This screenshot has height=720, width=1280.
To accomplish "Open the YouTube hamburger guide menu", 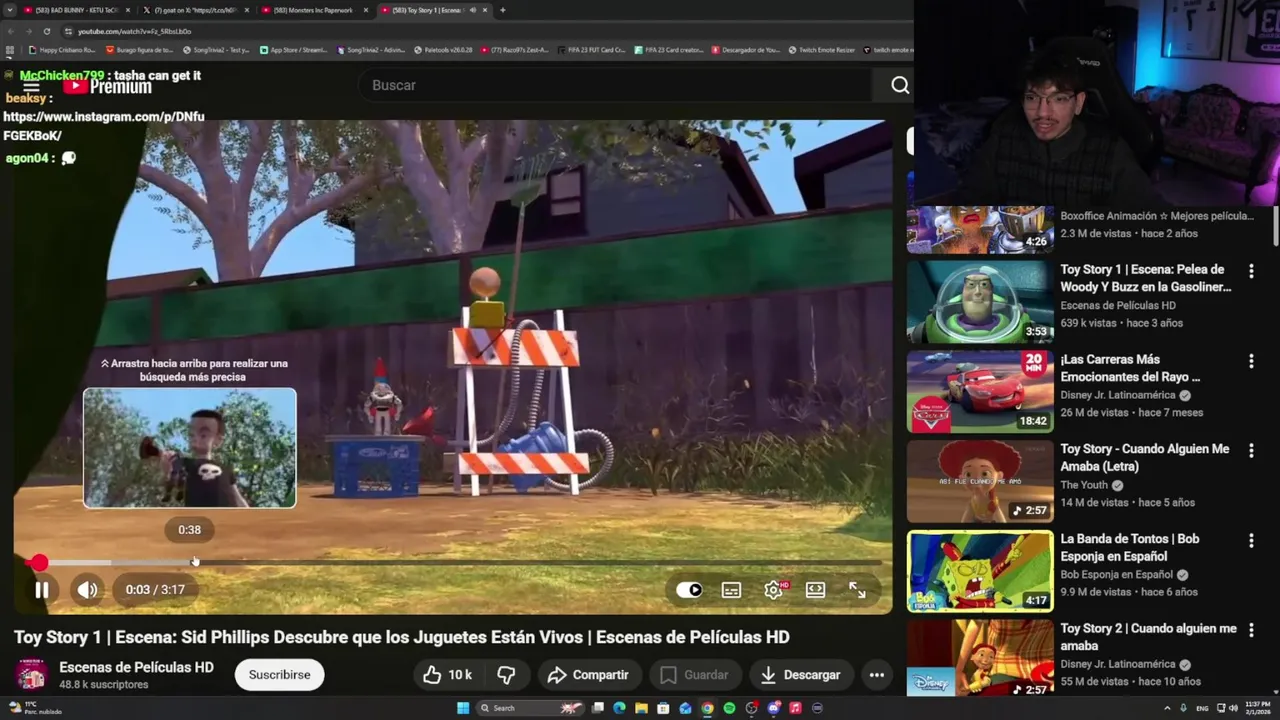I will coord(31,87).
